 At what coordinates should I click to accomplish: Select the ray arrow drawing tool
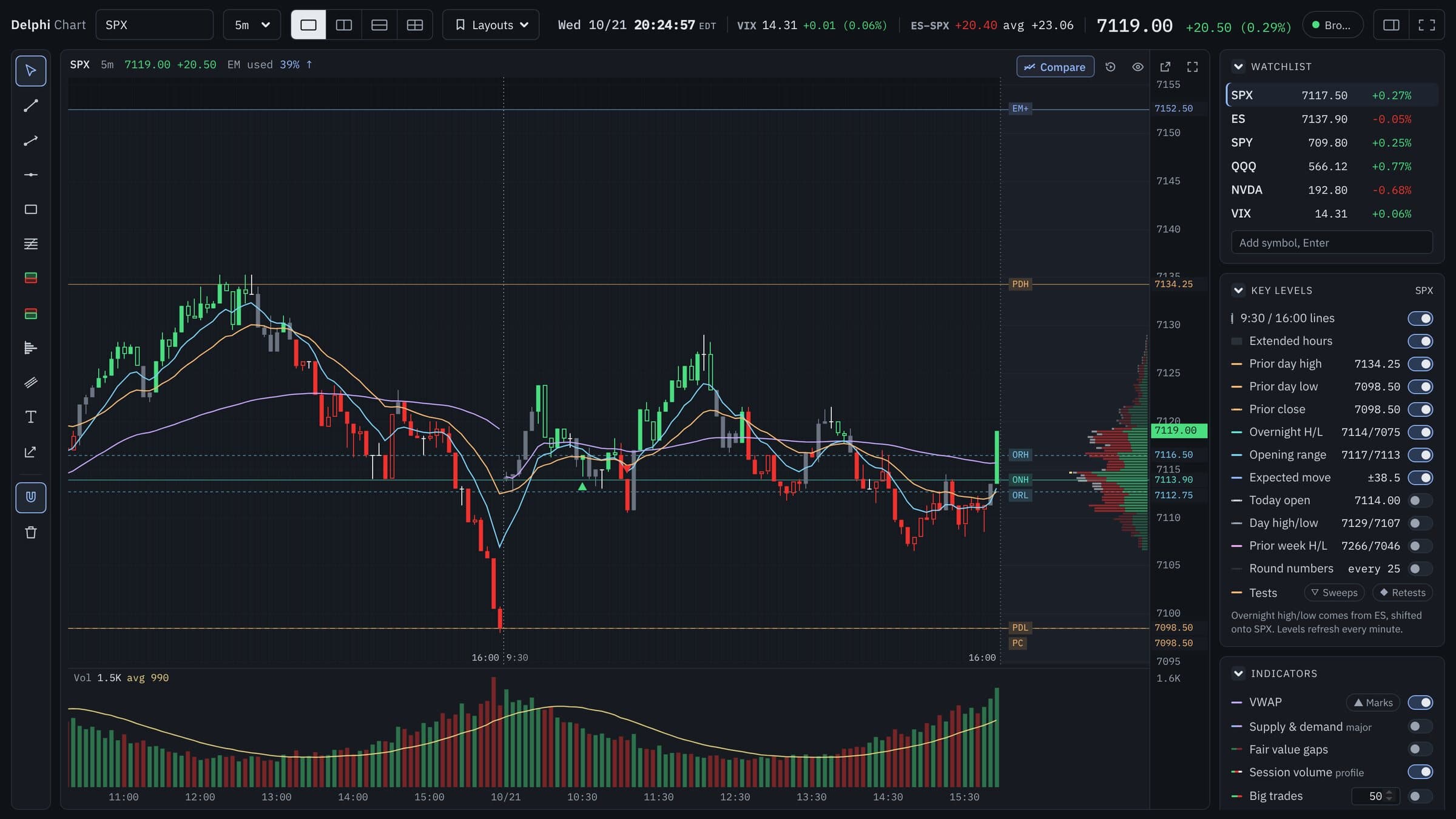pyautogui.click(x=30, y=141)
